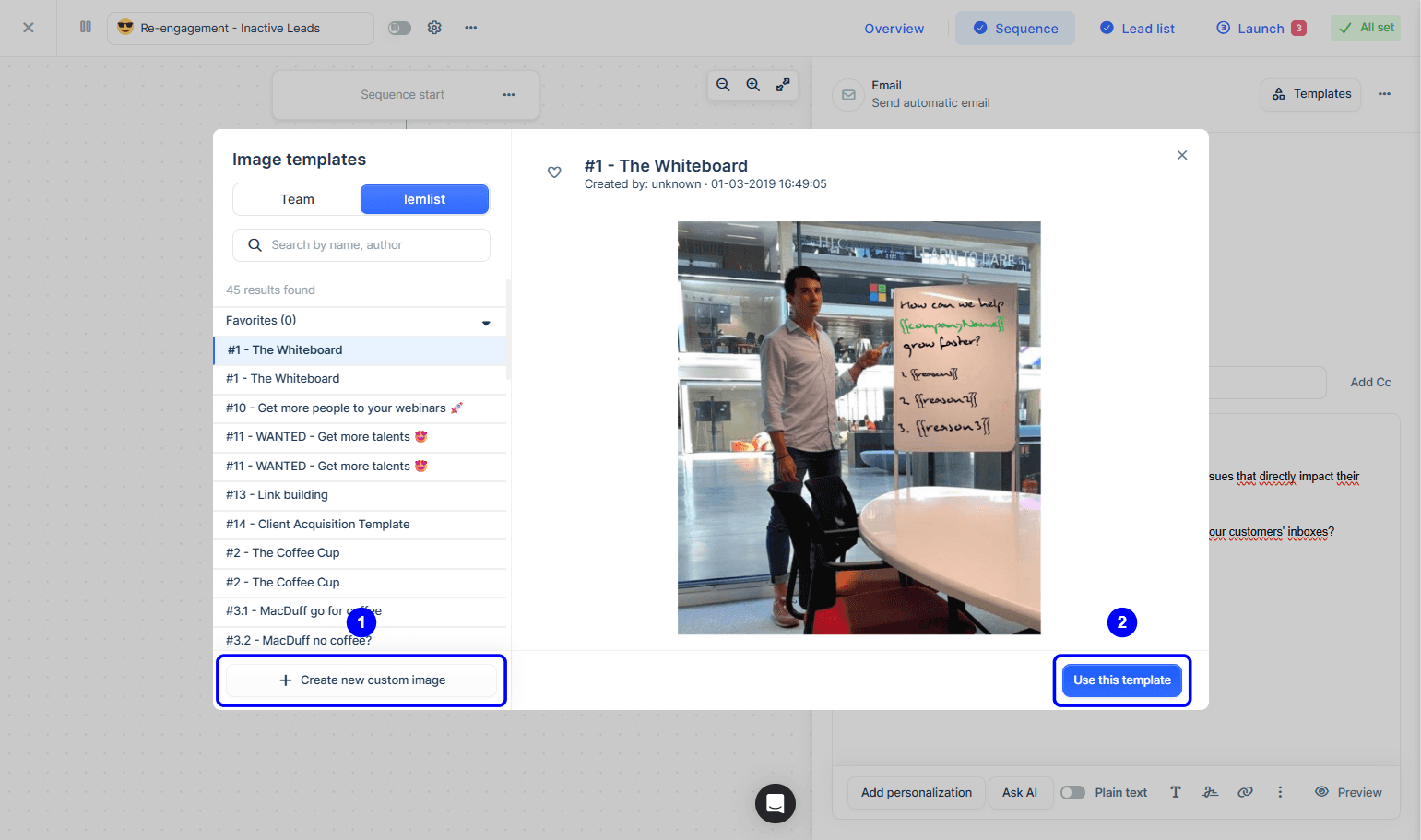
Task: Select #13 - Link building template
Action: pyautogui.click(x=360, y=495)
